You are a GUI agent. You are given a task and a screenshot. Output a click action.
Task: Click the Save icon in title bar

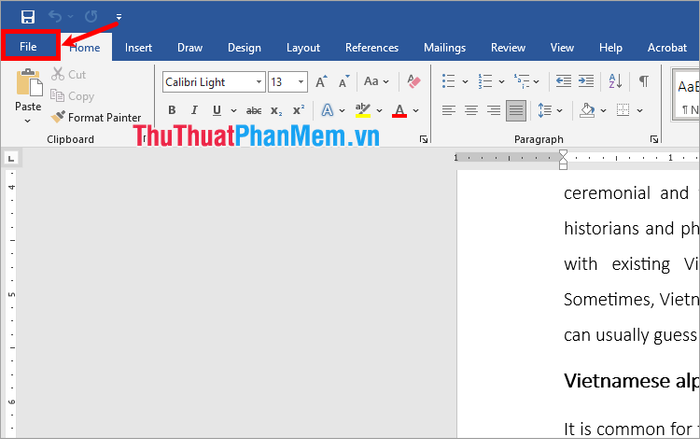click(x=27, y=16)
